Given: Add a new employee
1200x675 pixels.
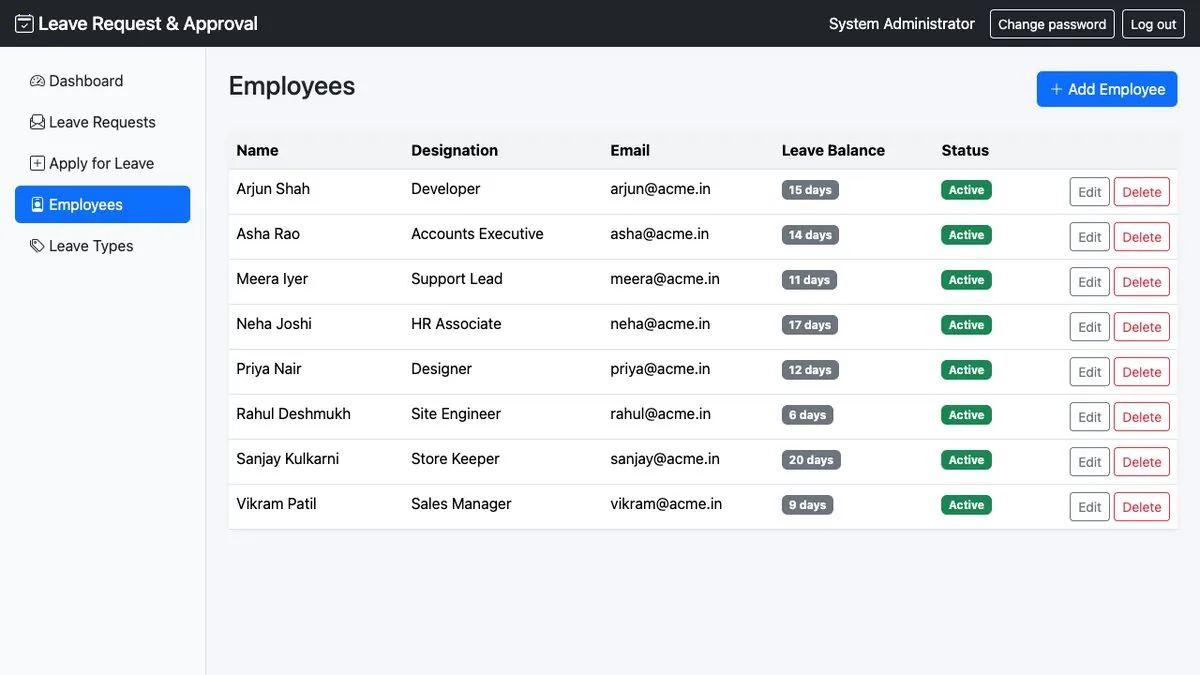Looking at the screenshot, I should (x=1107, y=89).
